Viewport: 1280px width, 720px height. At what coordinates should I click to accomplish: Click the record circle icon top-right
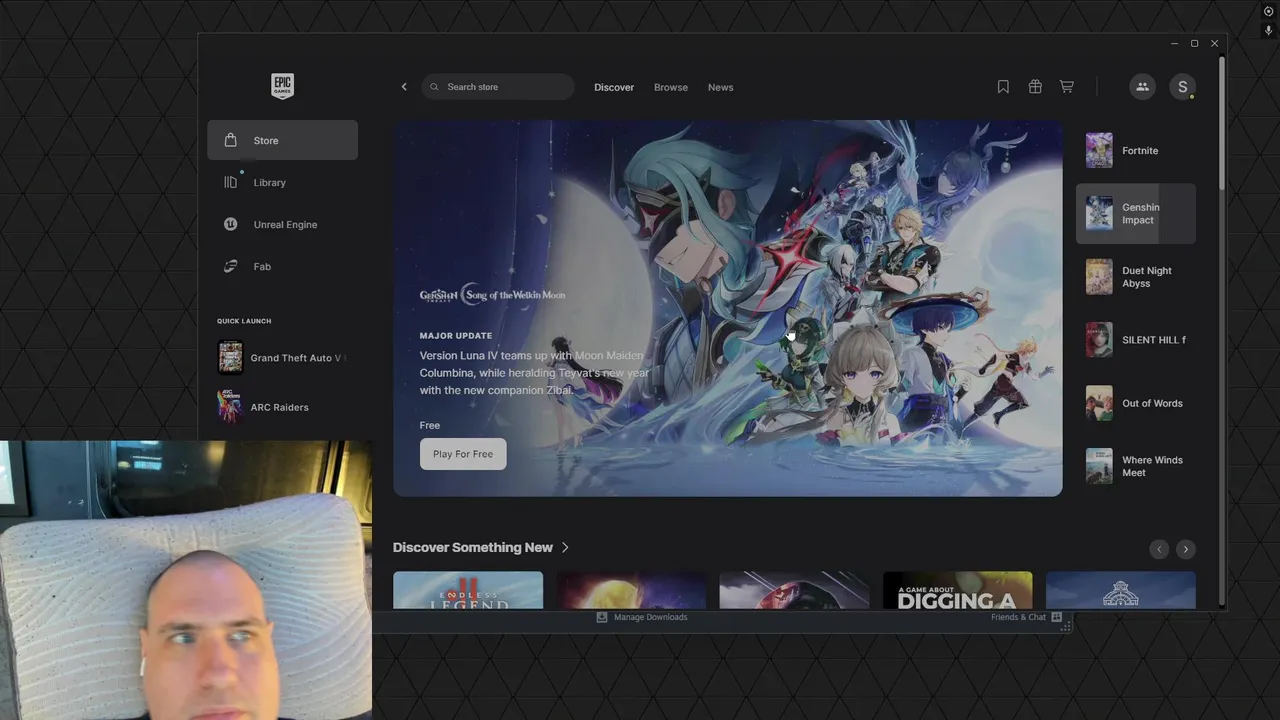[x=1269, y=11]
